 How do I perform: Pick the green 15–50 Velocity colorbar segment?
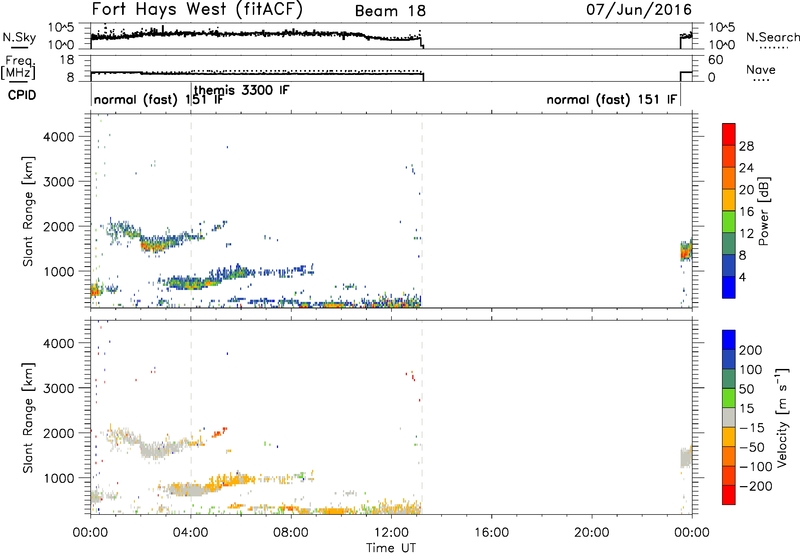[729, 398]
